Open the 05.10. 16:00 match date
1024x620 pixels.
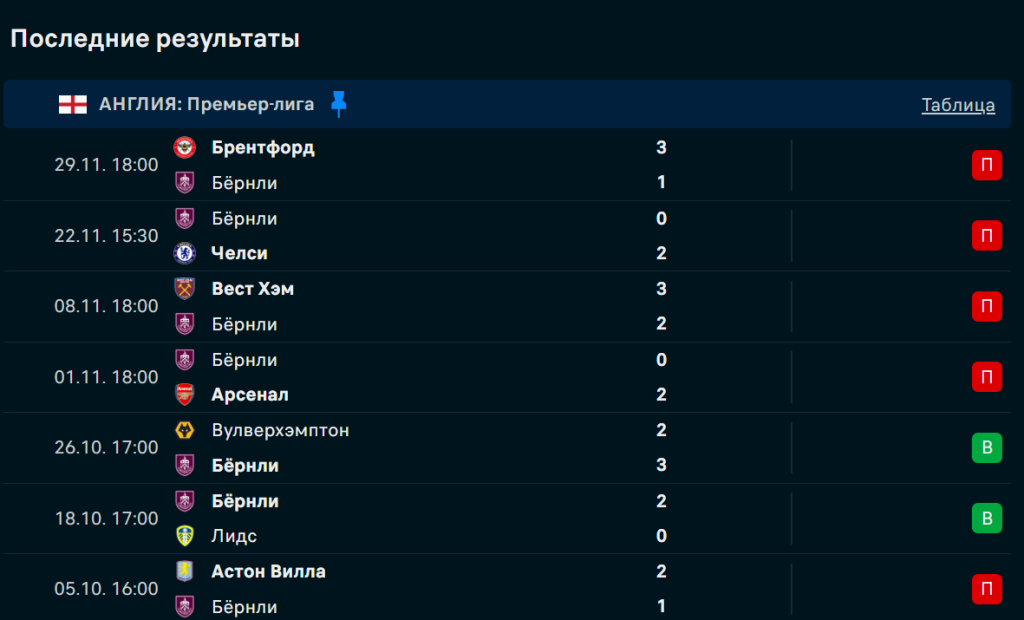point(106,588)
